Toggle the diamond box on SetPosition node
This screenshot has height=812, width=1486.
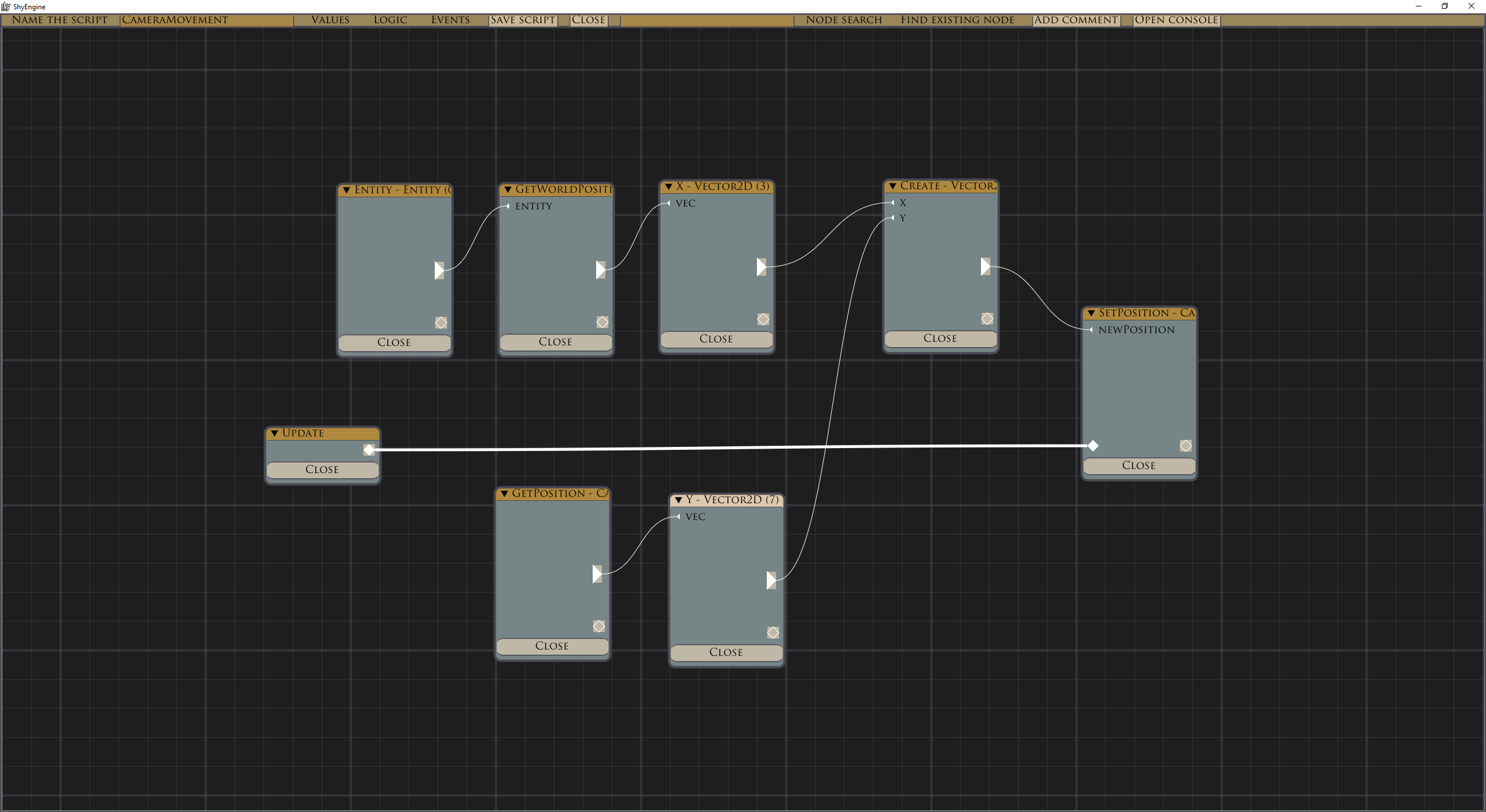click(1186, 446)
